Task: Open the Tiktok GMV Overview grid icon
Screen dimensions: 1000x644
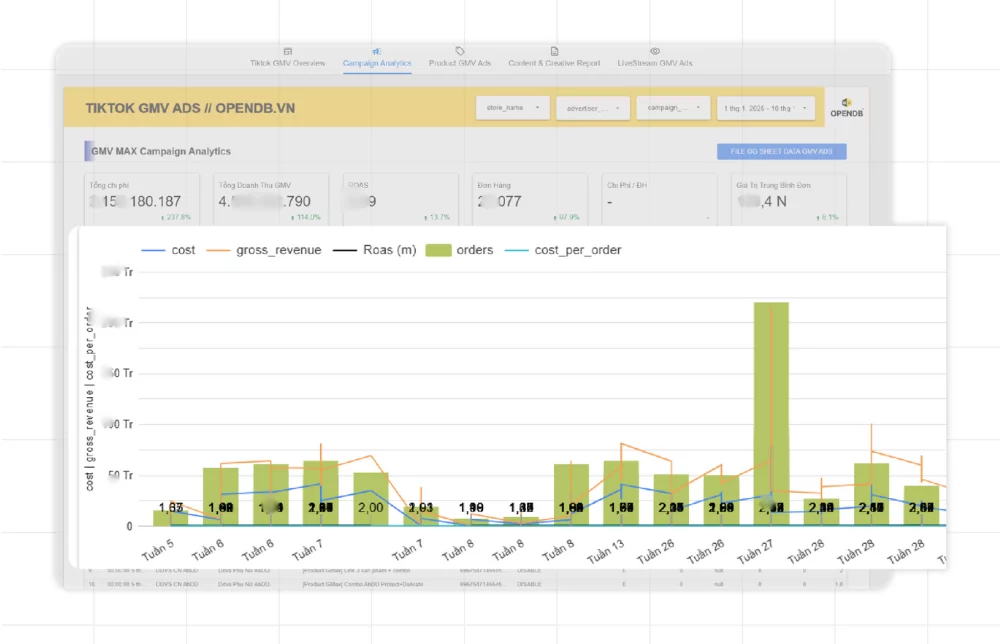Action: [287, 51]
